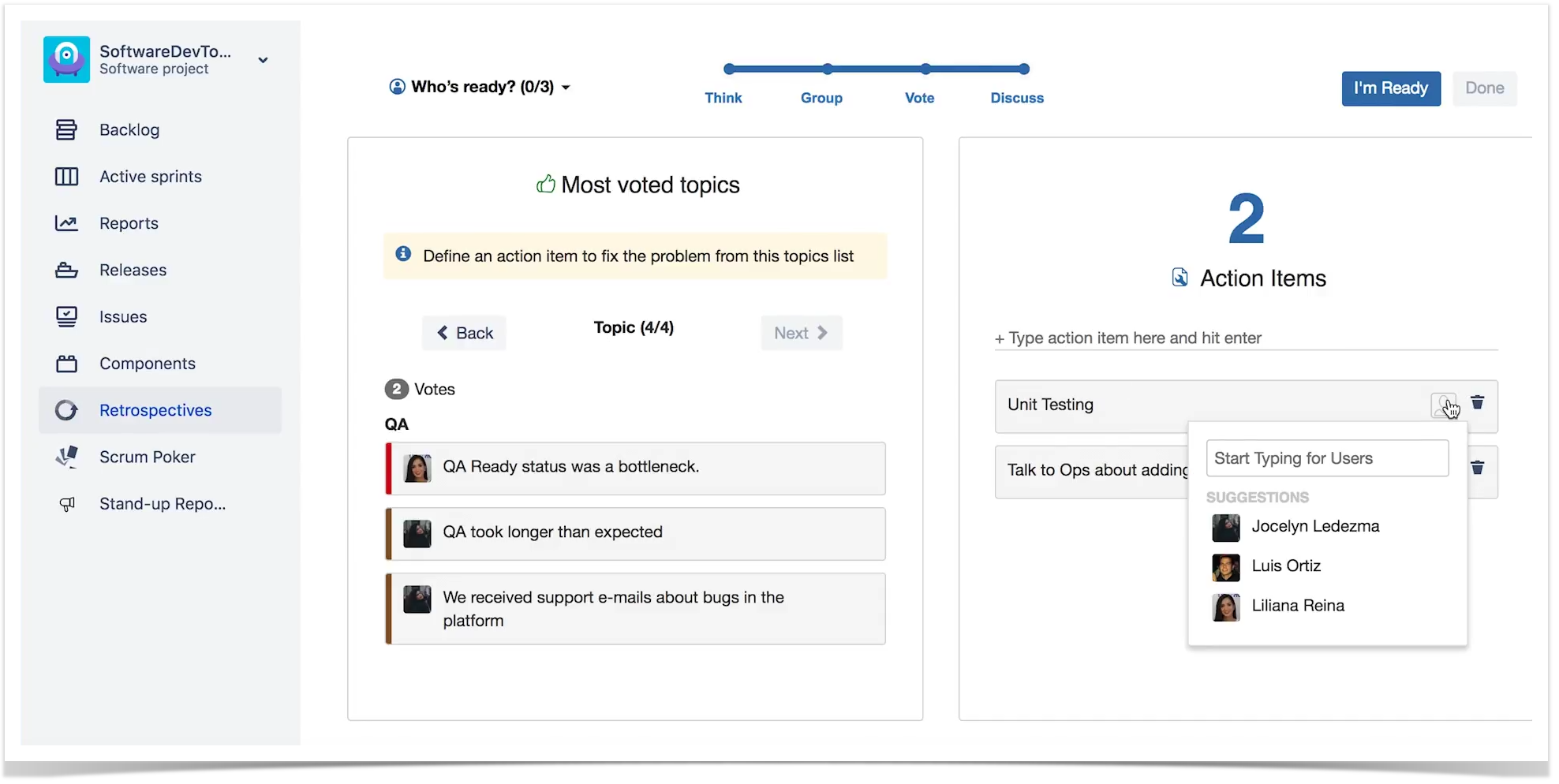
Task: Click the Backlog icon
Action: (x=66, y=129)
